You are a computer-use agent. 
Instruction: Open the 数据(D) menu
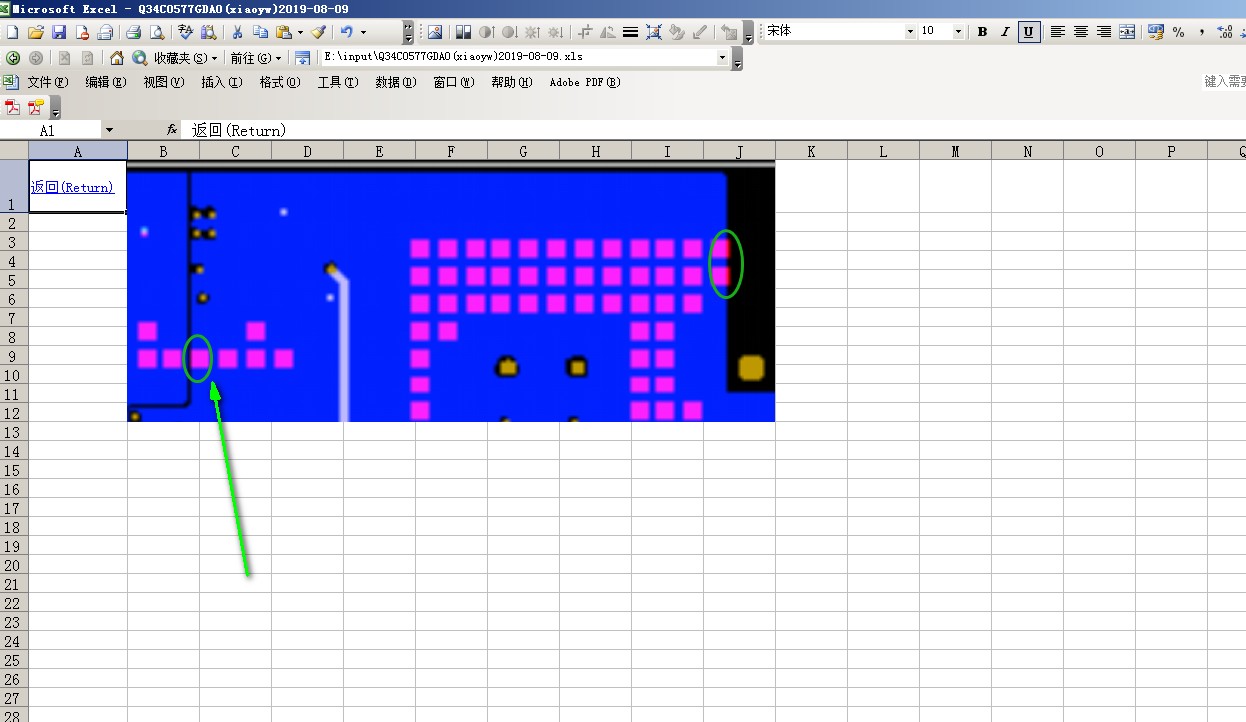click(x=396, y=82)
